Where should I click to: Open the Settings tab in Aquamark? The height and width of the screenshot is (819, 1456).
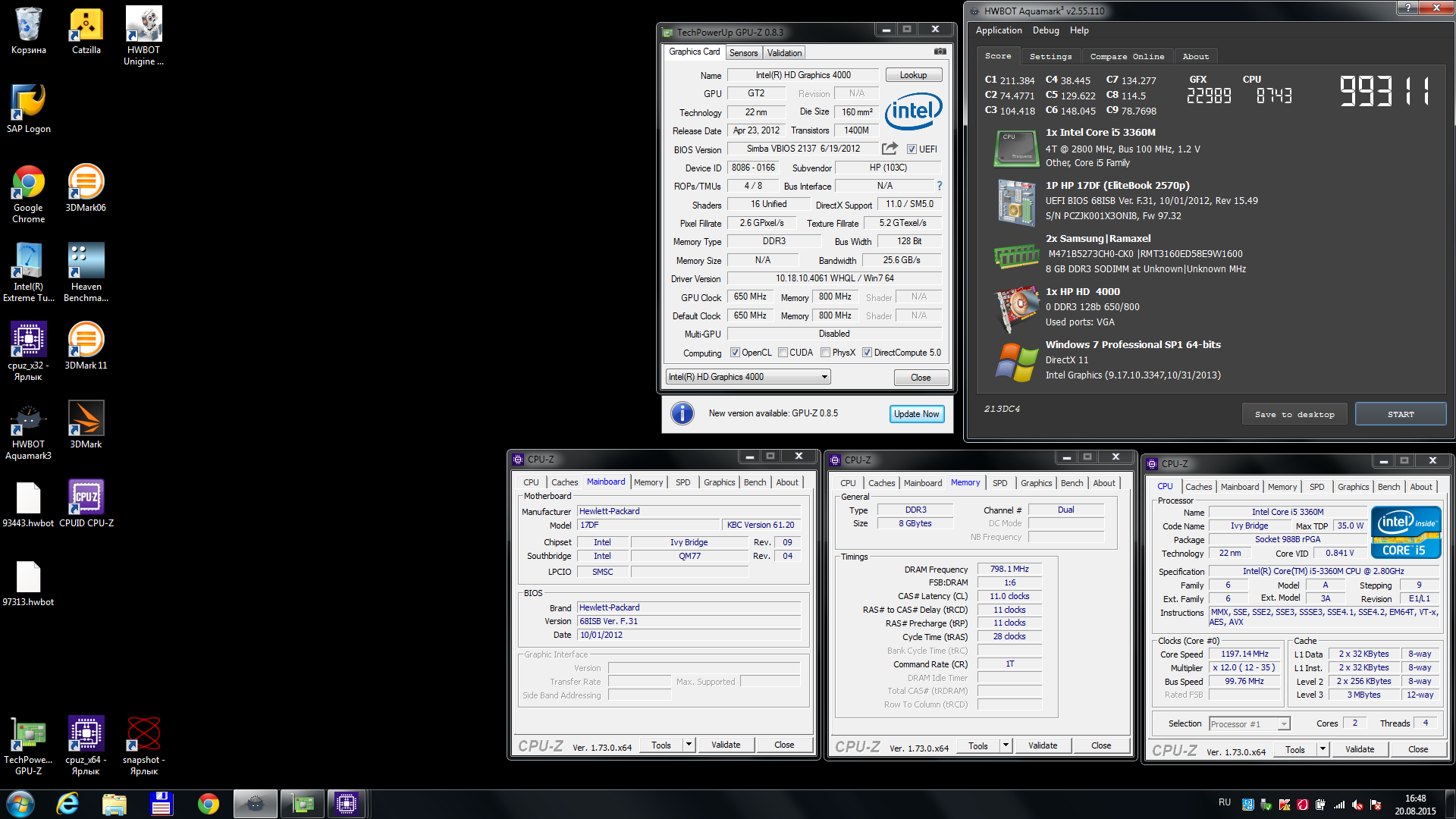[x=1050, y=56]
